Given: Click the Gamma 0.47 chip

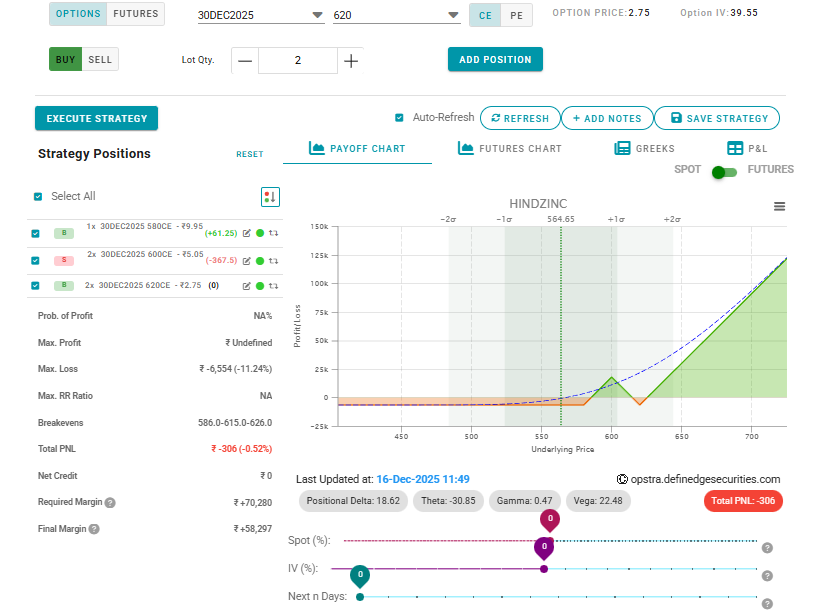Looking at the screenshot, I should pos(524,501).
